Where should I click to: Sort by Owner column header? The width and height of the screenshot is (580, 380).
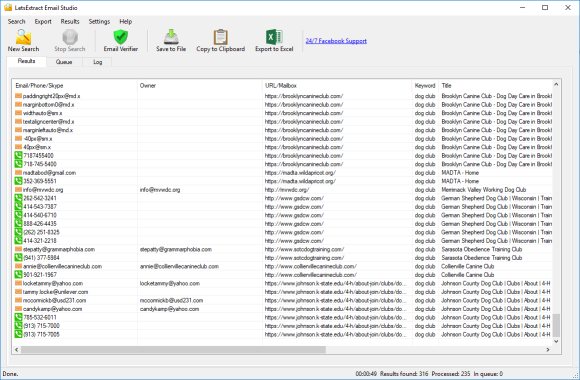tap(199, 85)
